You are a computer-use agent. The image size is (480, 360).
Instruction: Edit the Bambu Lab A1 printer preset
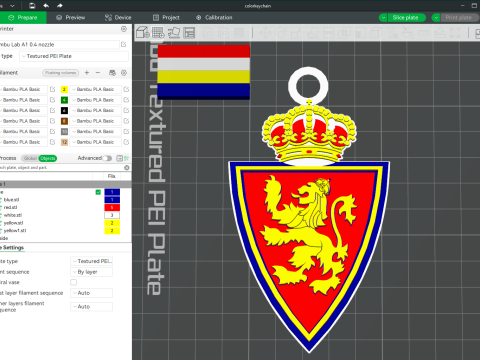[x=124, y=44]
